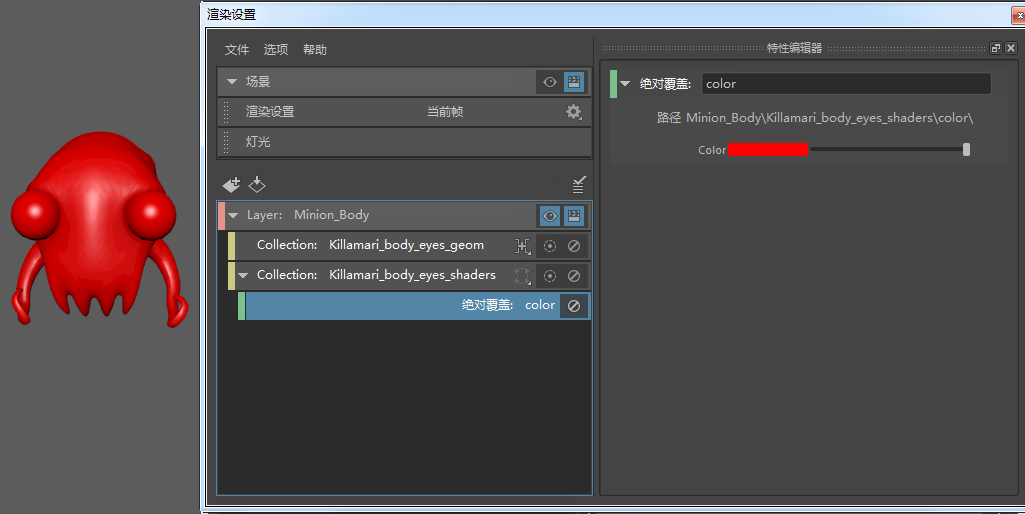Image resolution: width=1025 pixels, height=514 pixels.
Task: Toggle renderable clapboard for Minion_Body layer
Action: [574, 216]
